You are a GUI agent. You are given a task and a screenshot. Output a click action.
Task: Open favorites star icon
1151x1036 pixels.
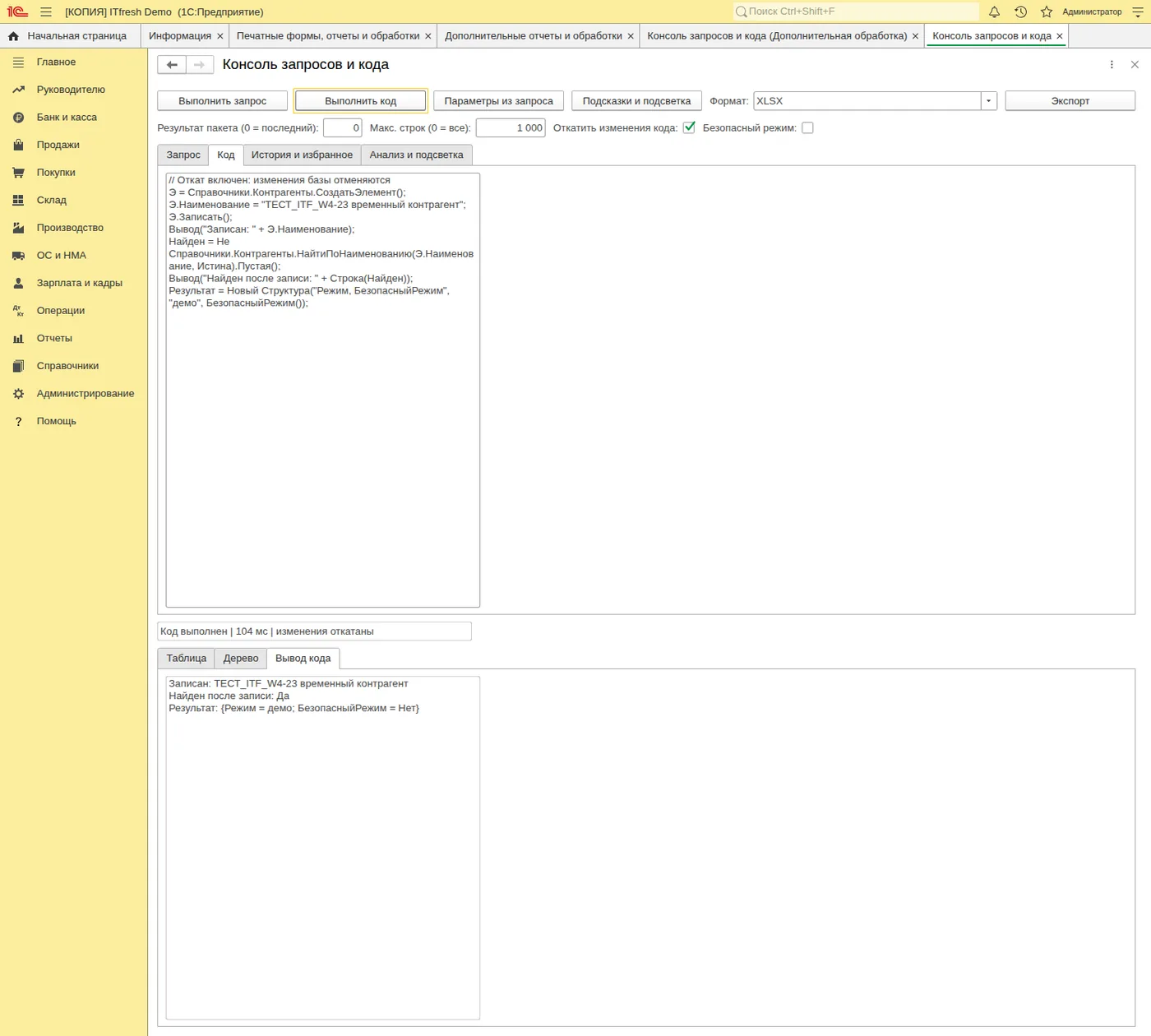pos(1047,12)
